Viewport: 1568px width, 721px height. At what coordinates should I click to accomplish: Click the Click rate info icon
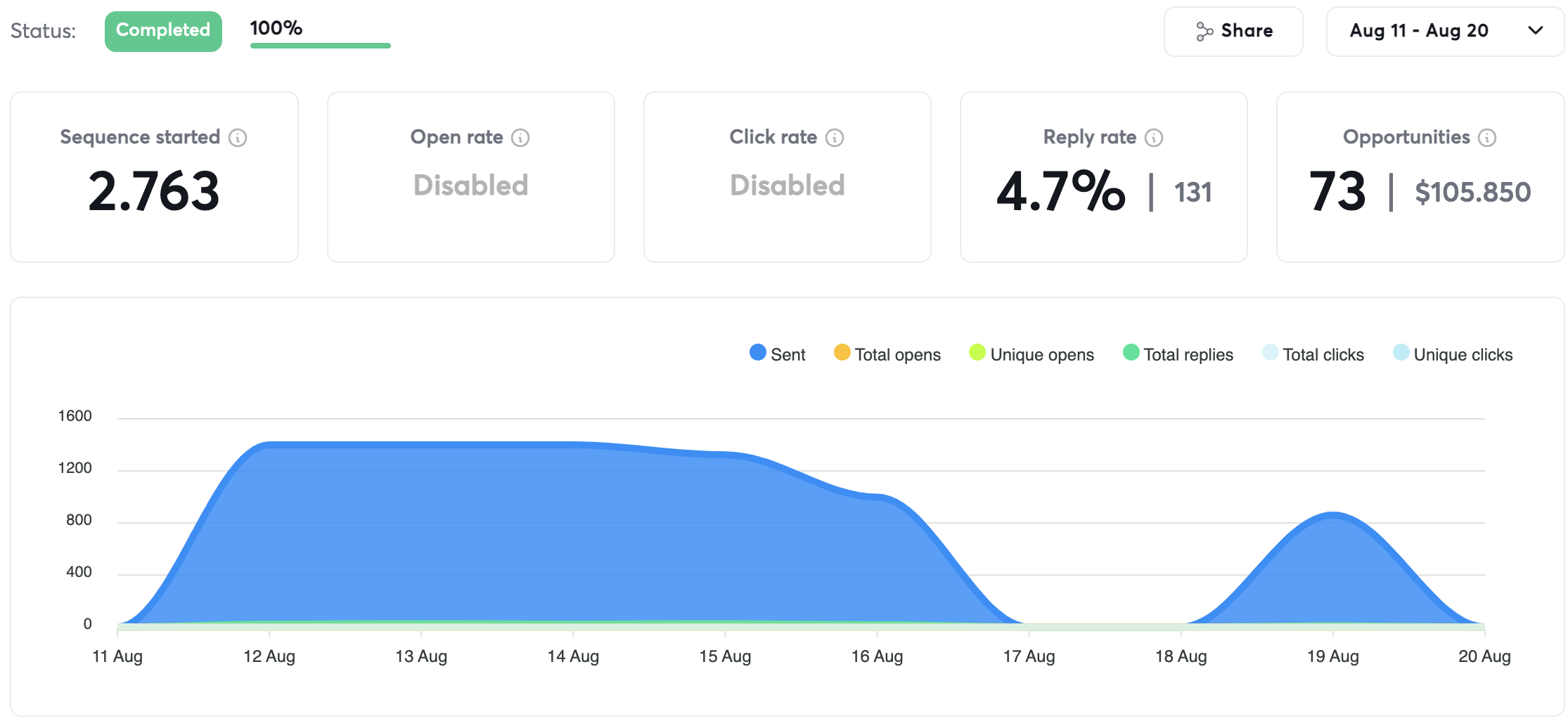835,138
